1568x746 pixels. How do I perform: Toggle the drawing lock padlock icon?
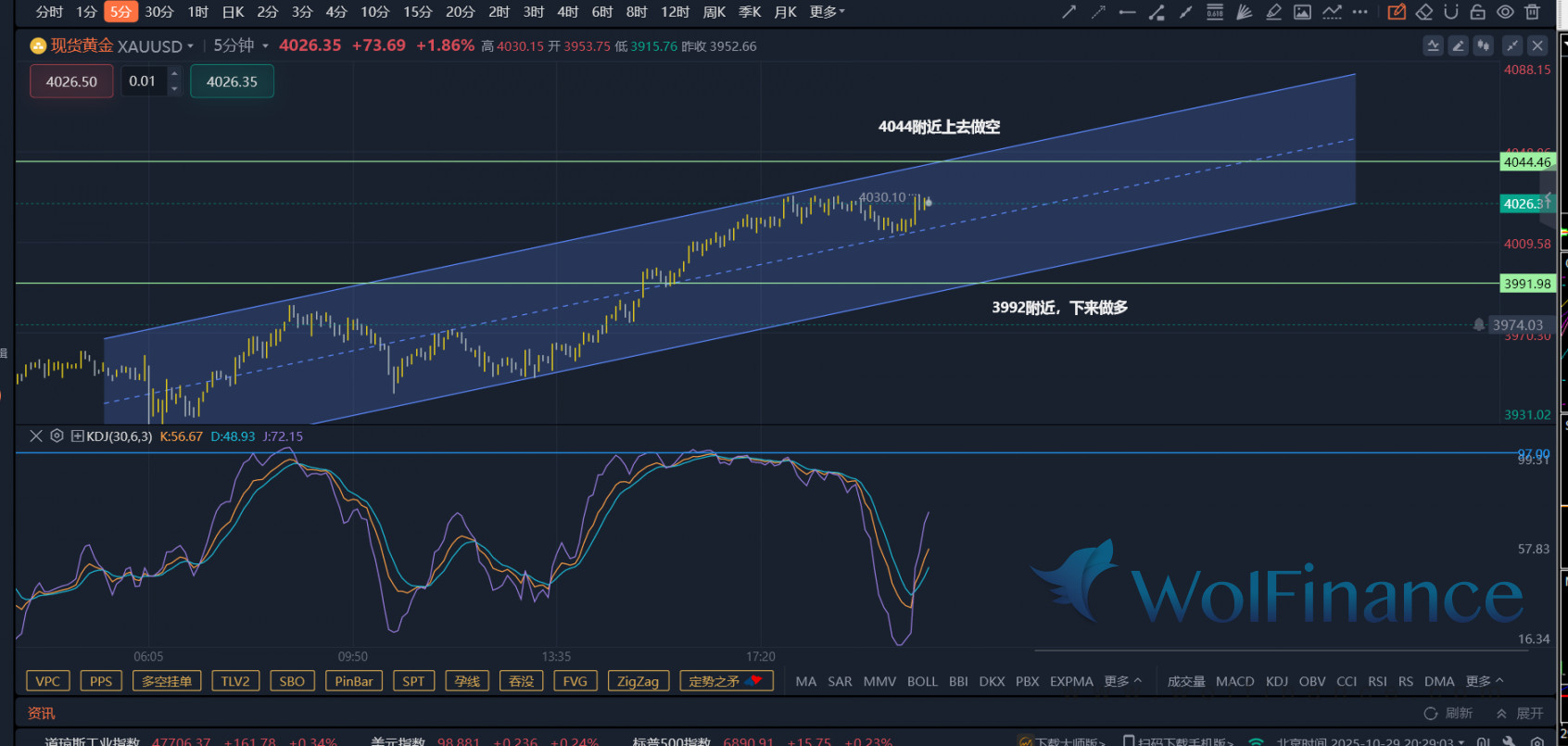coord(1478,12)
